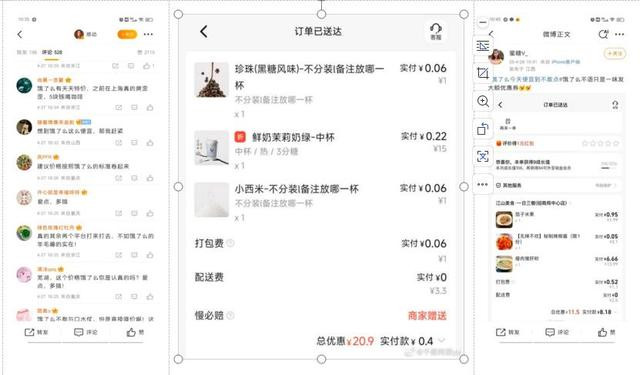Open the layout options icon in the floating toolbar
640x375 pixels.
pyautogui.click(x=483, y=46)
